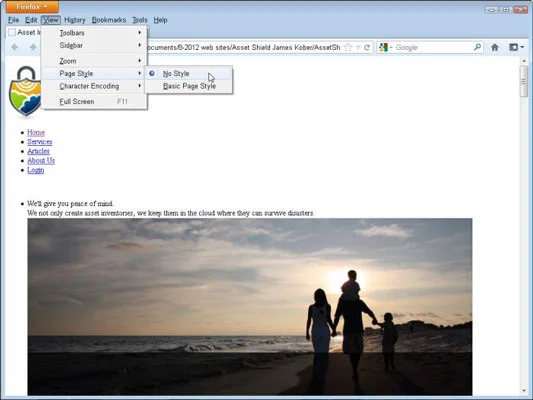Open the bookmarks menu toolbar icon
Viewport: 533px width, 400px height.
point(516,47)
